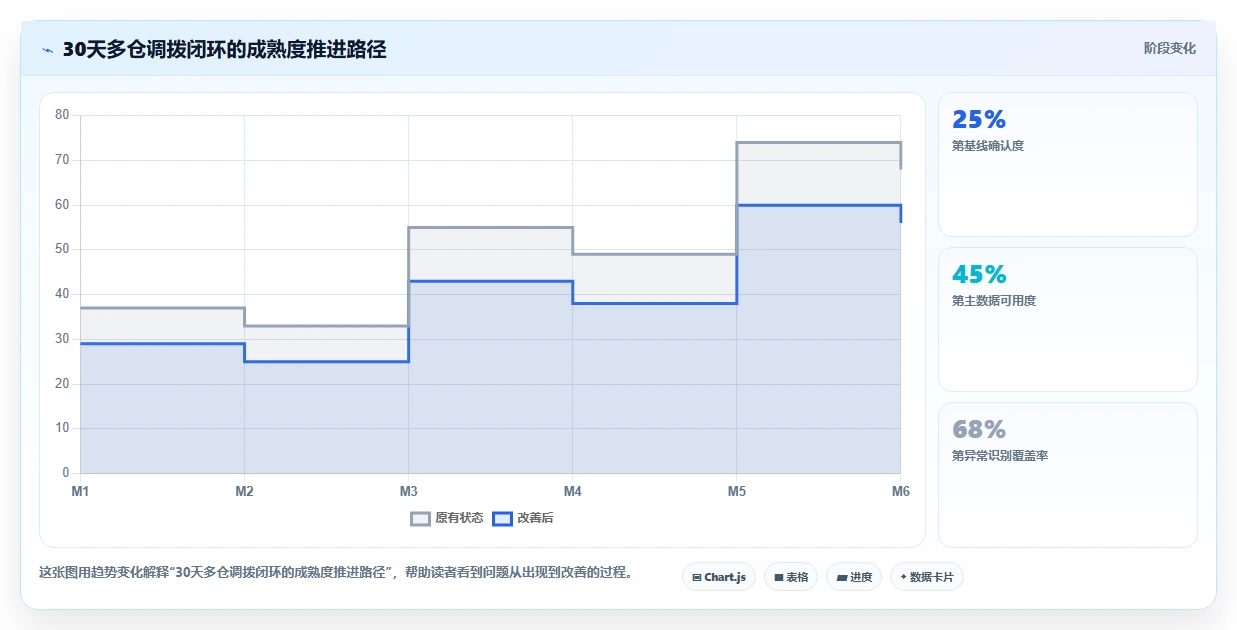The height and width of the screenshot is (630, 1237).
Task: Click the chart description sentence below the chart
Action: pos(336,573)
